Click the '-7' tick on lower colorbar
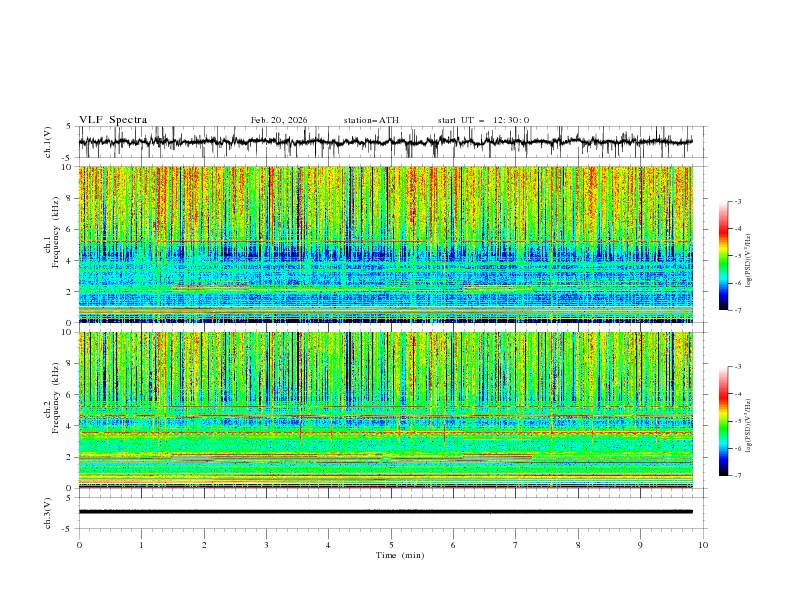 (737, 476)
